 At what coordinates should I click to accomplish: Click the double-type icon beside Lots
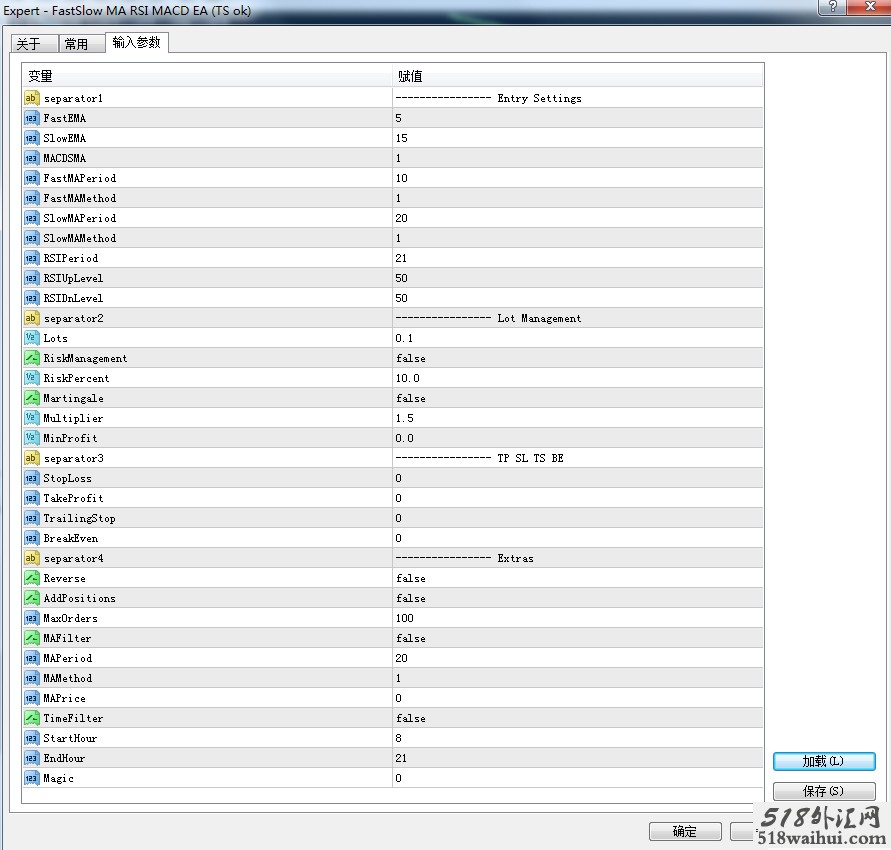click(x=32, y=338)
